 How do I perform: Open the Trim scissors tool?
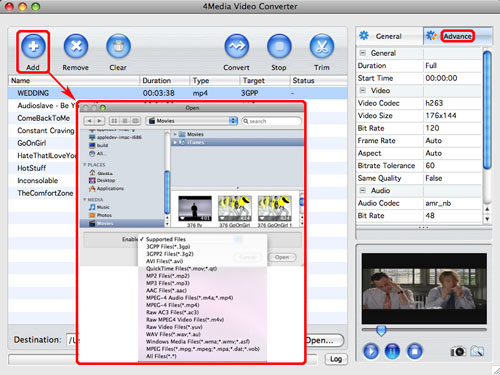[x=322, y=46]
